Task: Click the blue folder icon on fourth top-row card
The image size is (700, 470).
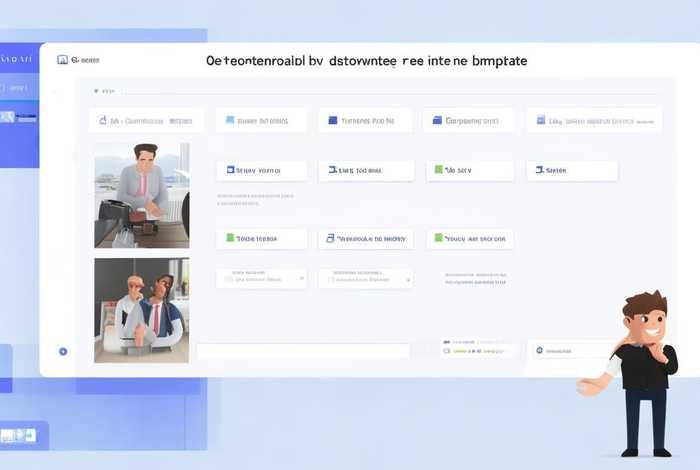Action: tap(437, 121)
